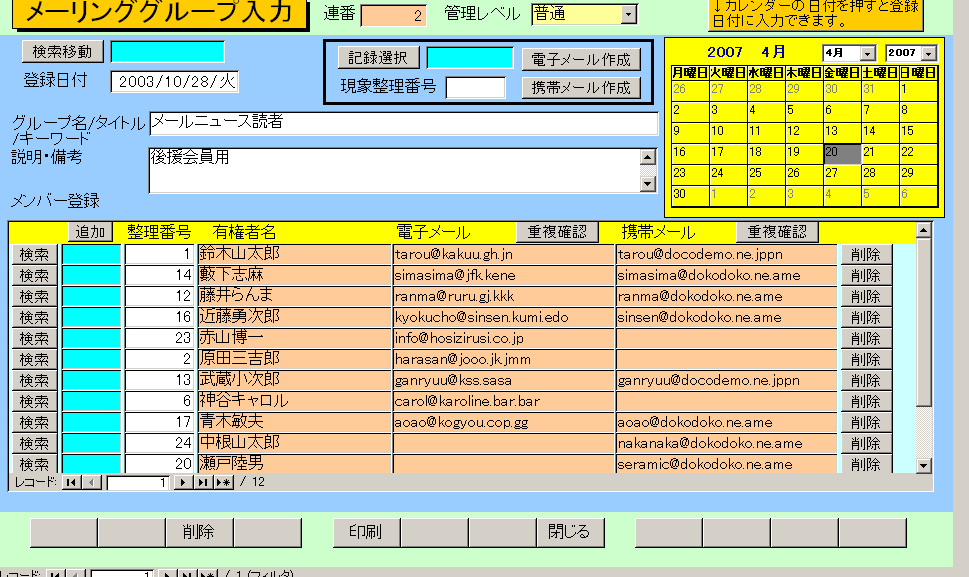Click 検索 button in 近藤勇次郎 row
This screenshot has width=969, height=577.
34,318
